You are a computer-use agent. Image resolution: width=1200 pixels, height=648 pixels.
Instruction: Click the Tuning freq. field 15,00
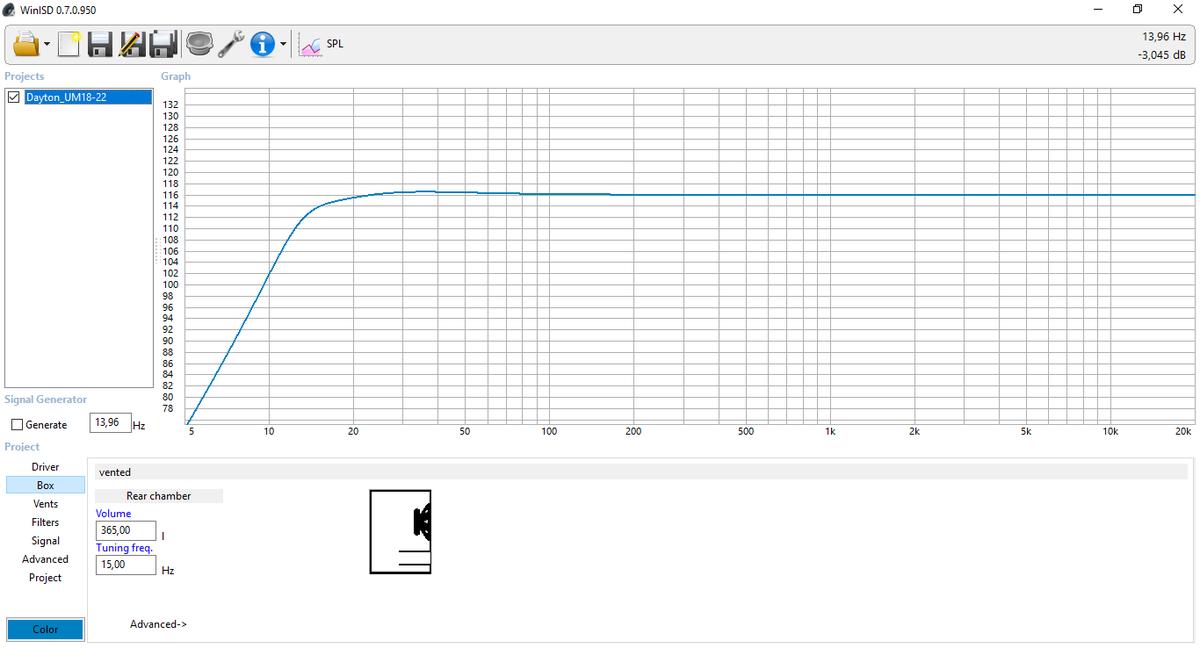point(126,565)
